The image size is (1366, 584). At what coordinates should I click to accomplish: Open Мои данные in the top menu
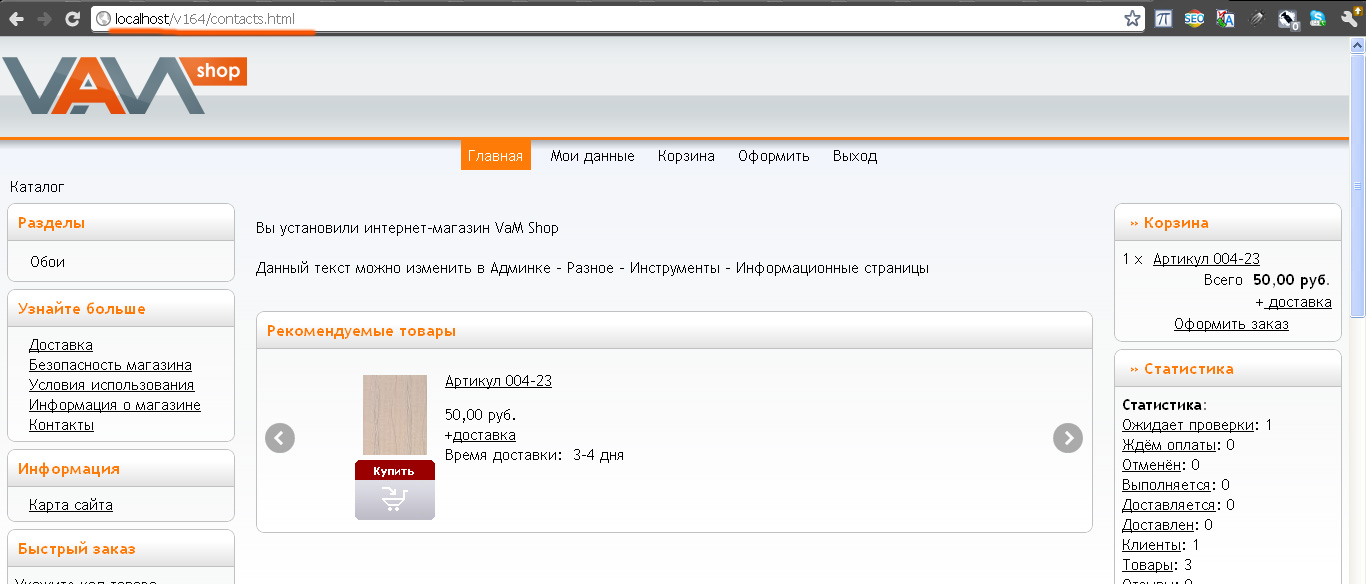click(x=592, y=156)
